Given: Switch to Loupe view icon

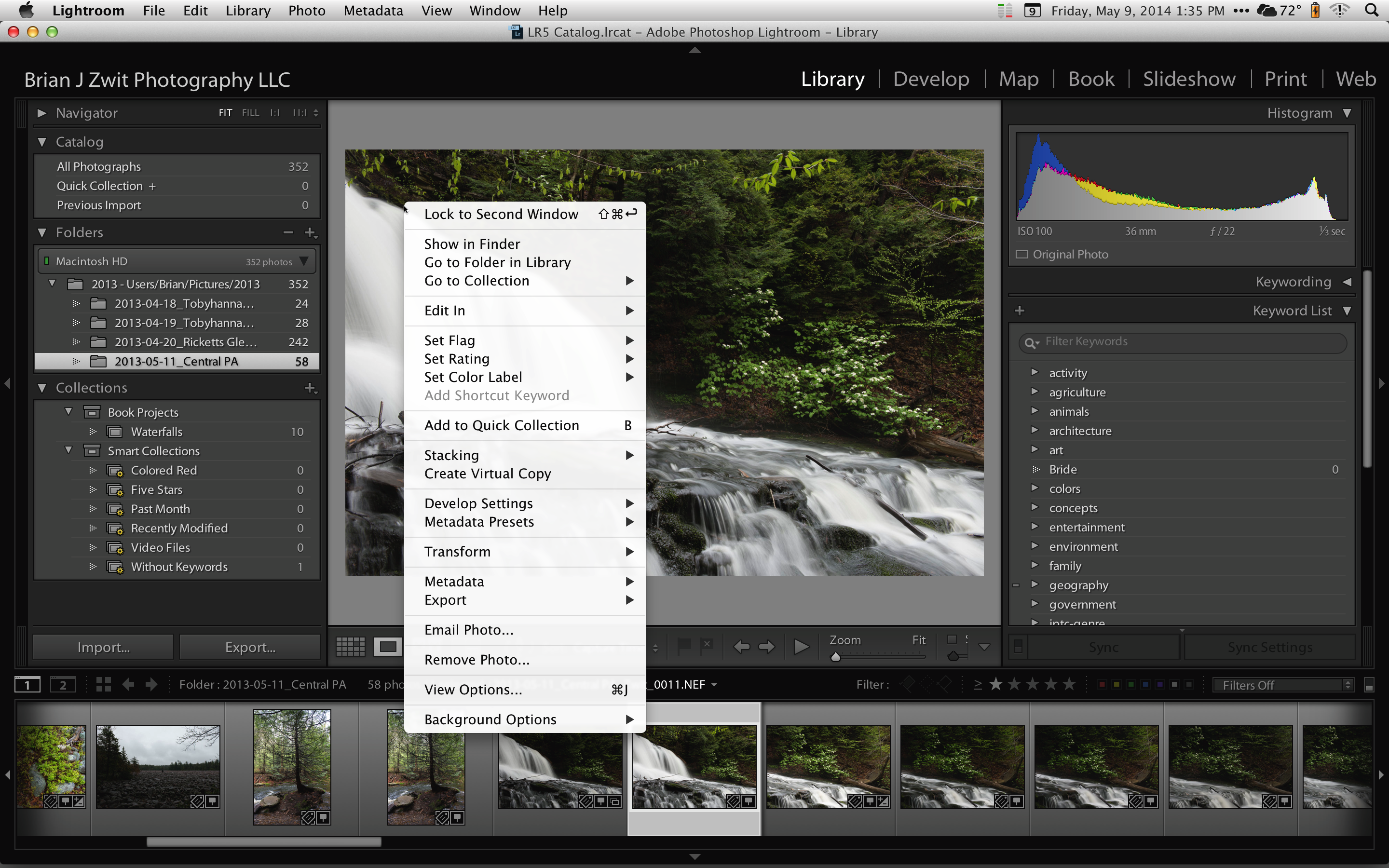Looking at the screenshot, I should [x=387, y=647].
